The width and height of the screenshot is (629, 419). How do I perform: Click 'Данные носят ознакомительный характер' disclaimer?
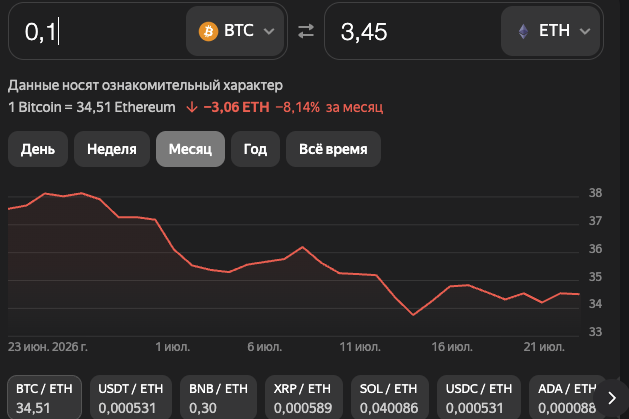pyautogui.click(x=145, y=85)
